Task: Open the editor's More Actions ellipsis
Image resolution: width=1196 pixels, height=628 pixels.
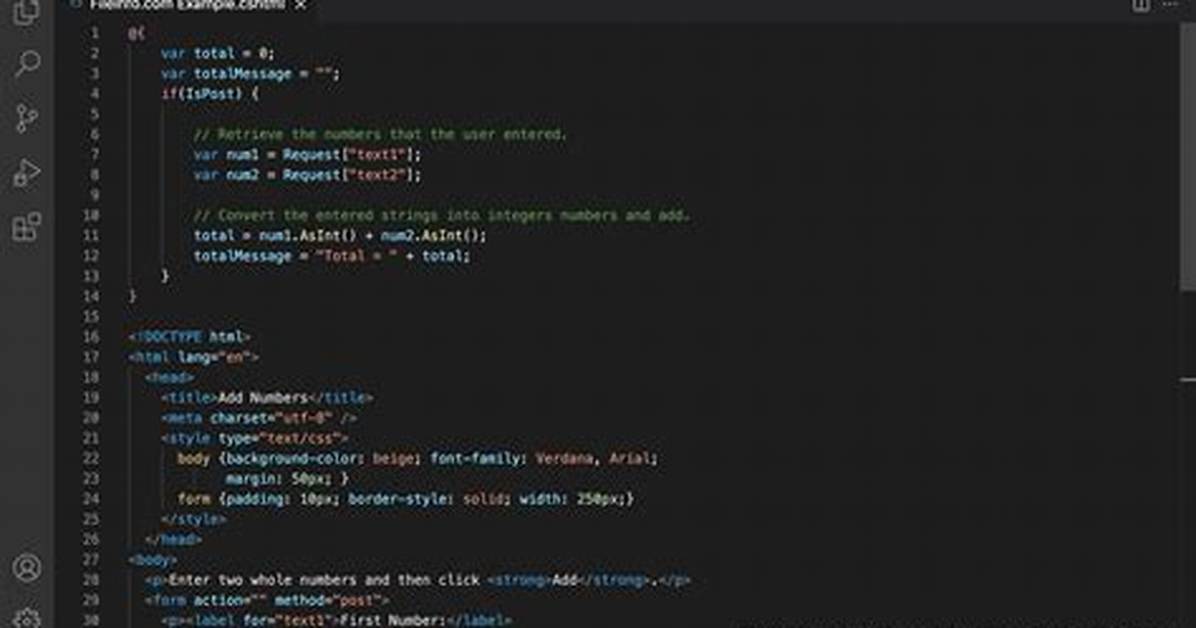Action: (x=1170, y=5)
